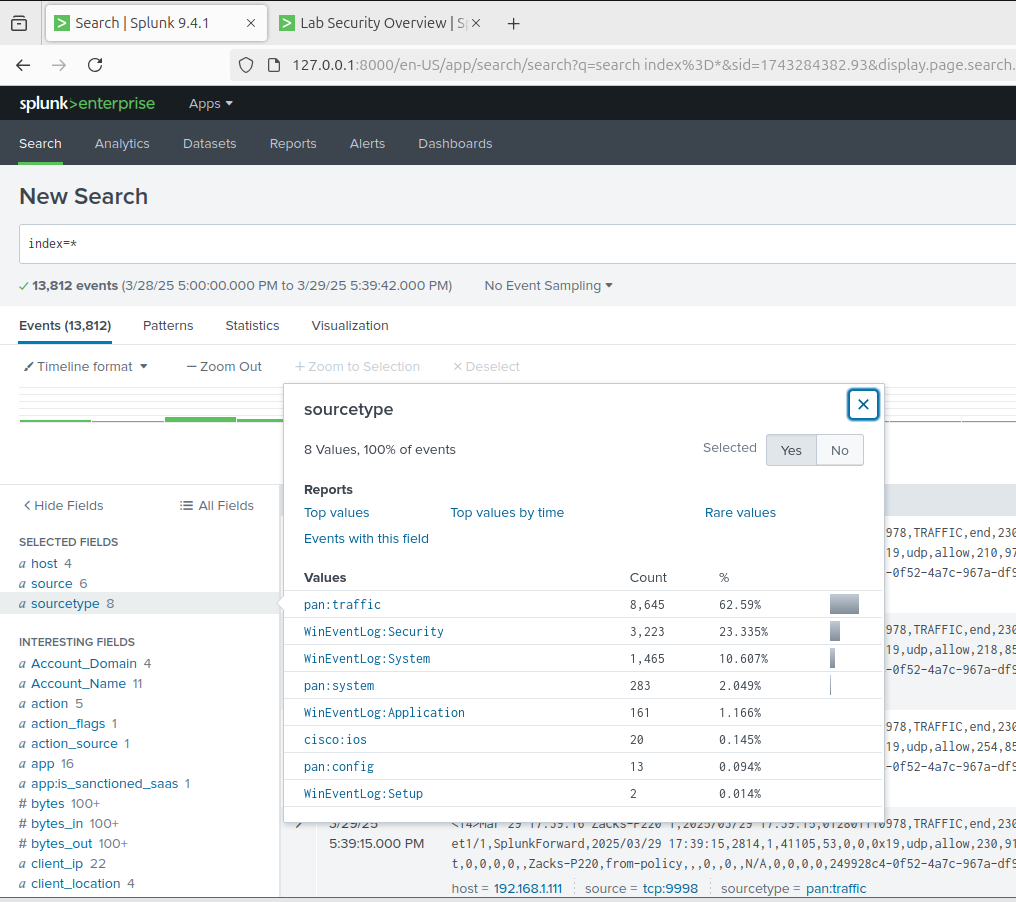This screenshot has height=902, width=1016.
Task: Close the sourcetype field popup
Action: click(x=863, y=404)
